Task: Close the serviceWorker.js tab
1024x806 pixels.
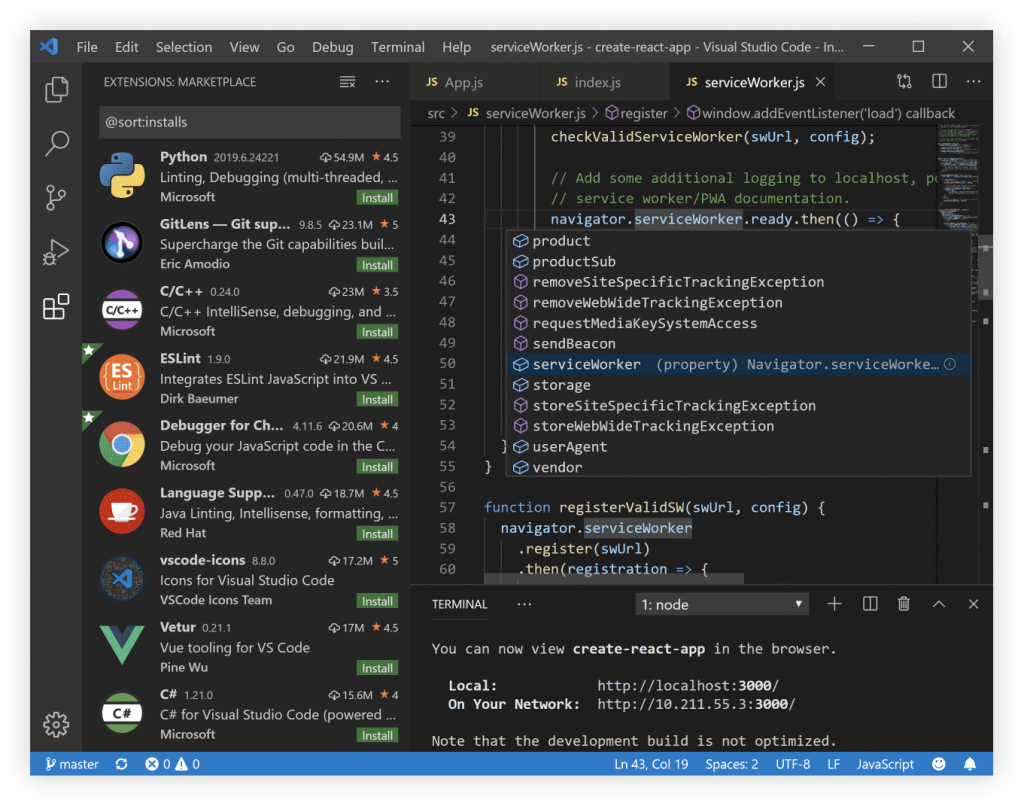Action: click(x=821, y=82)
